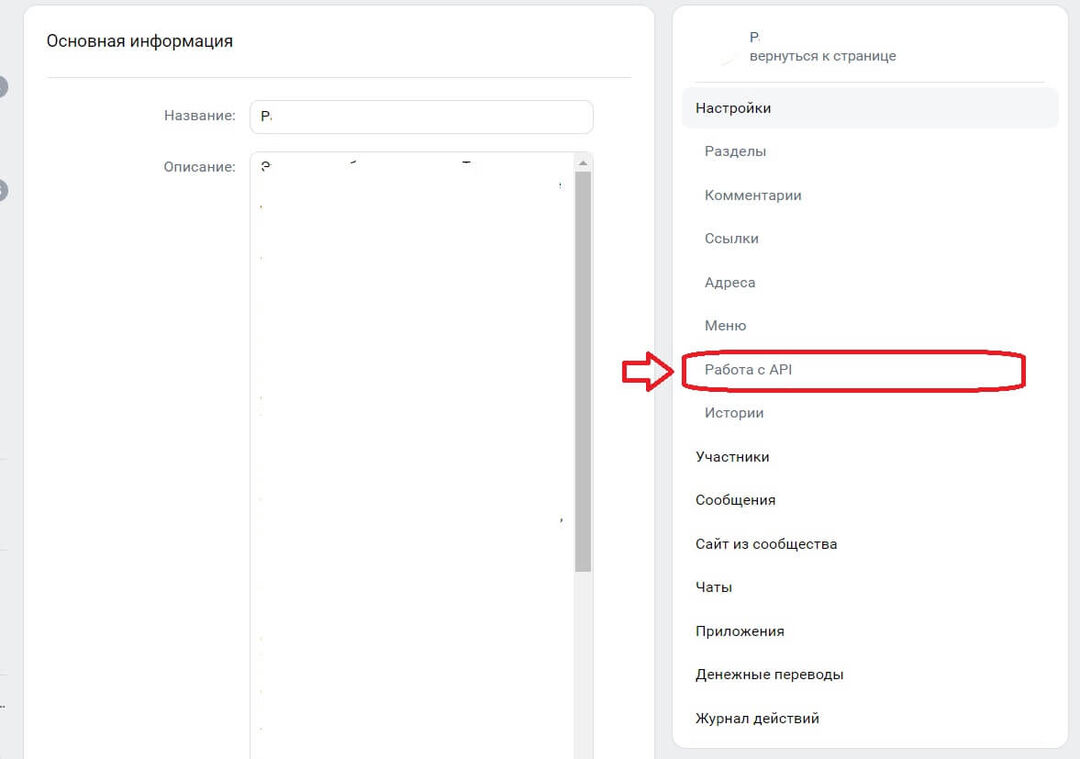
Task: Open the "Ссылки" settings section
Action: pyautogui.click(x=731, y=238)
